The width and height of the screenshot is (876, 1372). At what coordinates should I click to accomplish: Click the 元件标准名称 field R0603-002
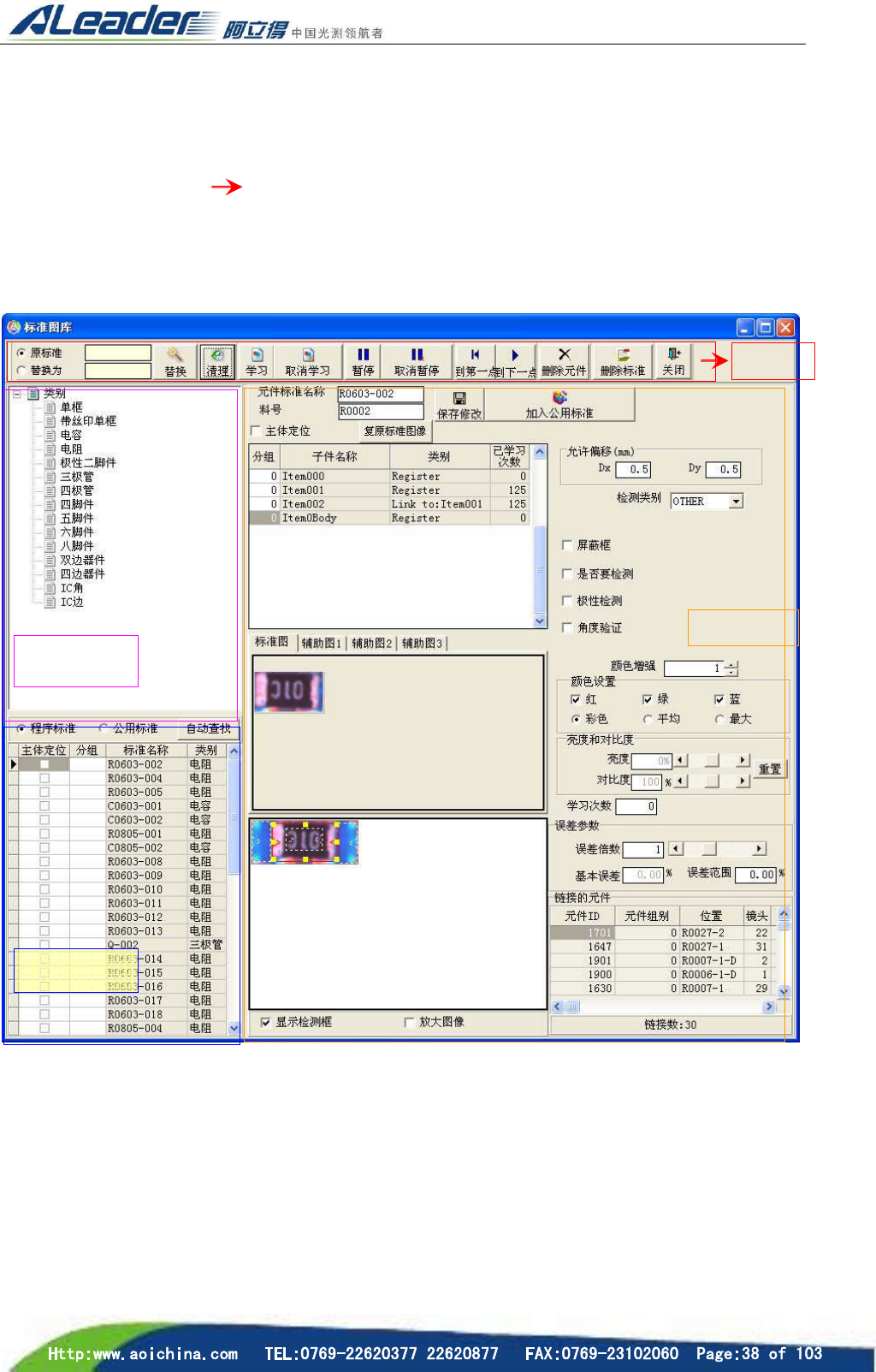point(381,394)
